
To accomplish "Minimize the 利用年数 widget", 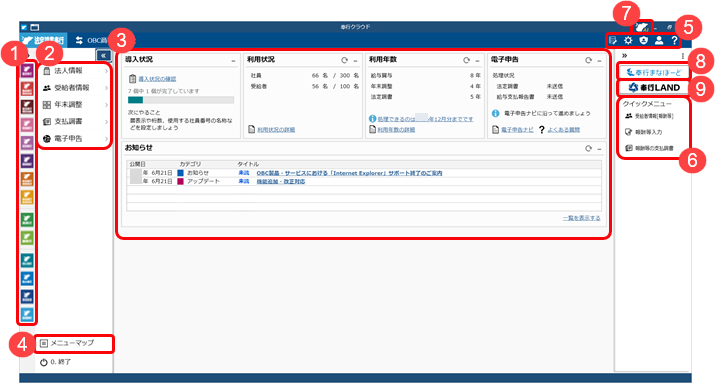I will point(478,61).
